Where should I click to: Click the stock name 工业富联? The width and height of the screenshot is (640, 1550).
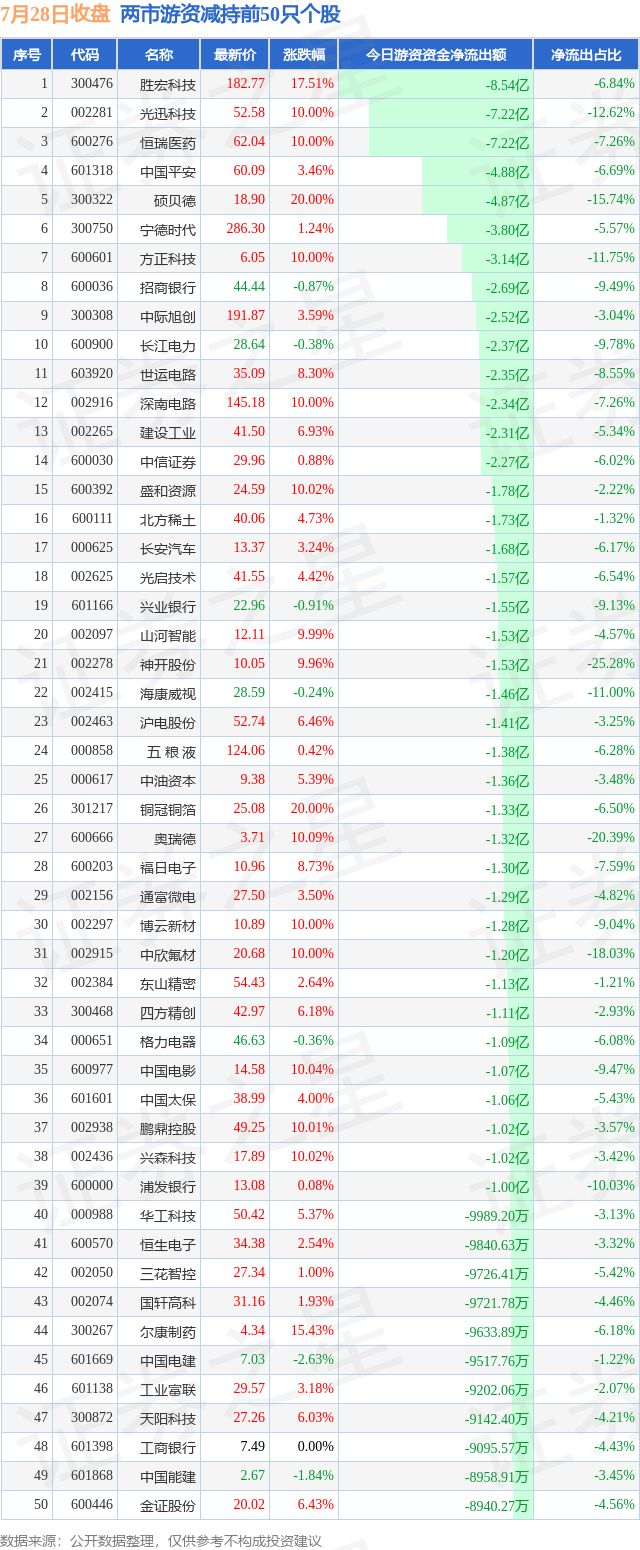168,1389
